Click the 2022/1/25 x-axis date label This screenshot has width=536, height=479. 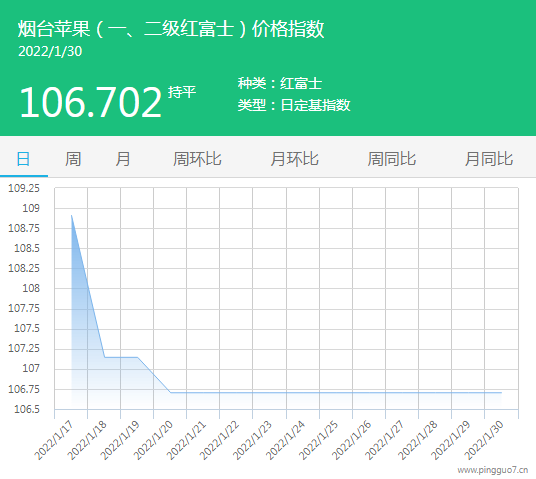(x=318, y=440)
